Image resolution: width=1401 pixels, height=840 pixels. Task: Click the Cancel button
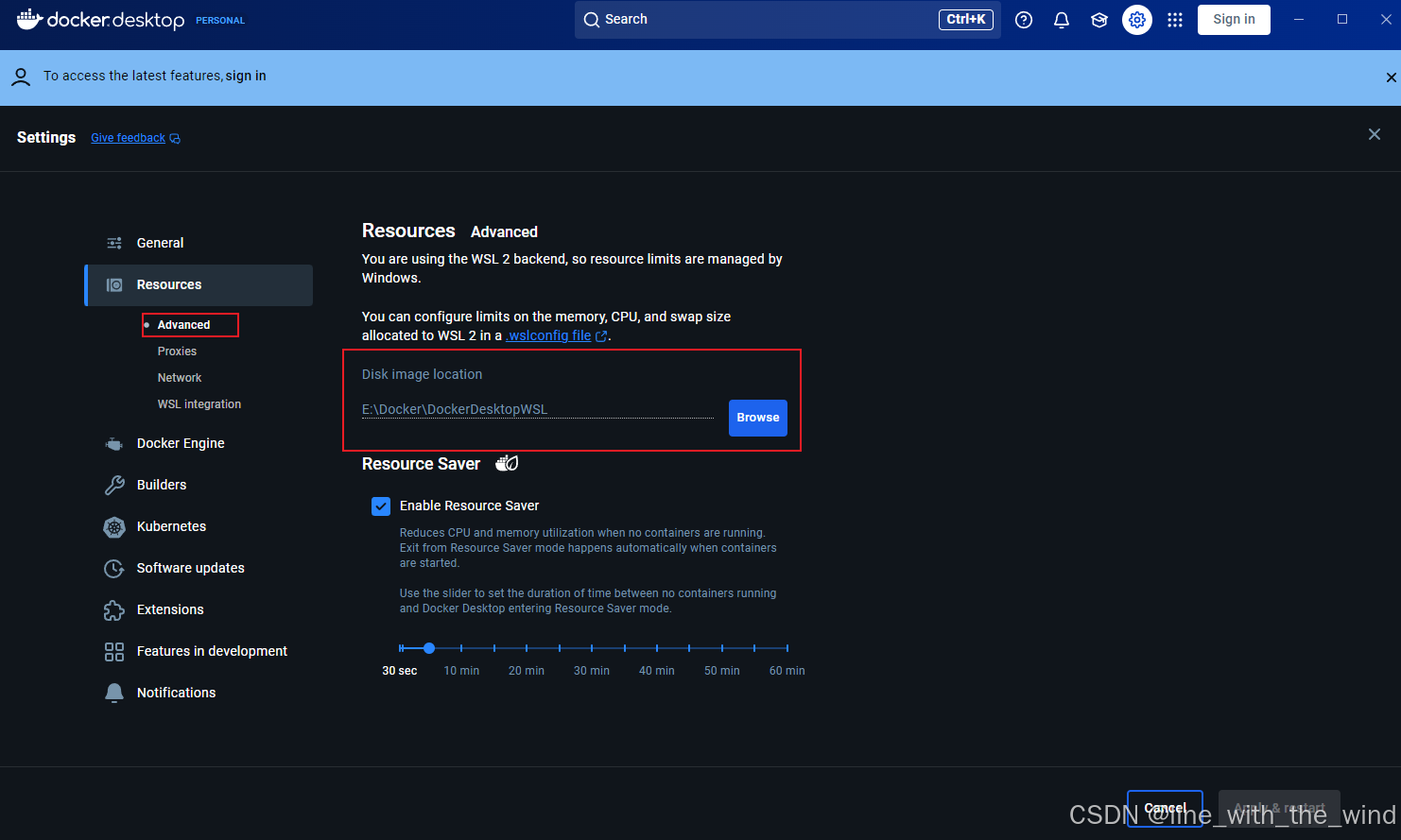point(1165,809)
